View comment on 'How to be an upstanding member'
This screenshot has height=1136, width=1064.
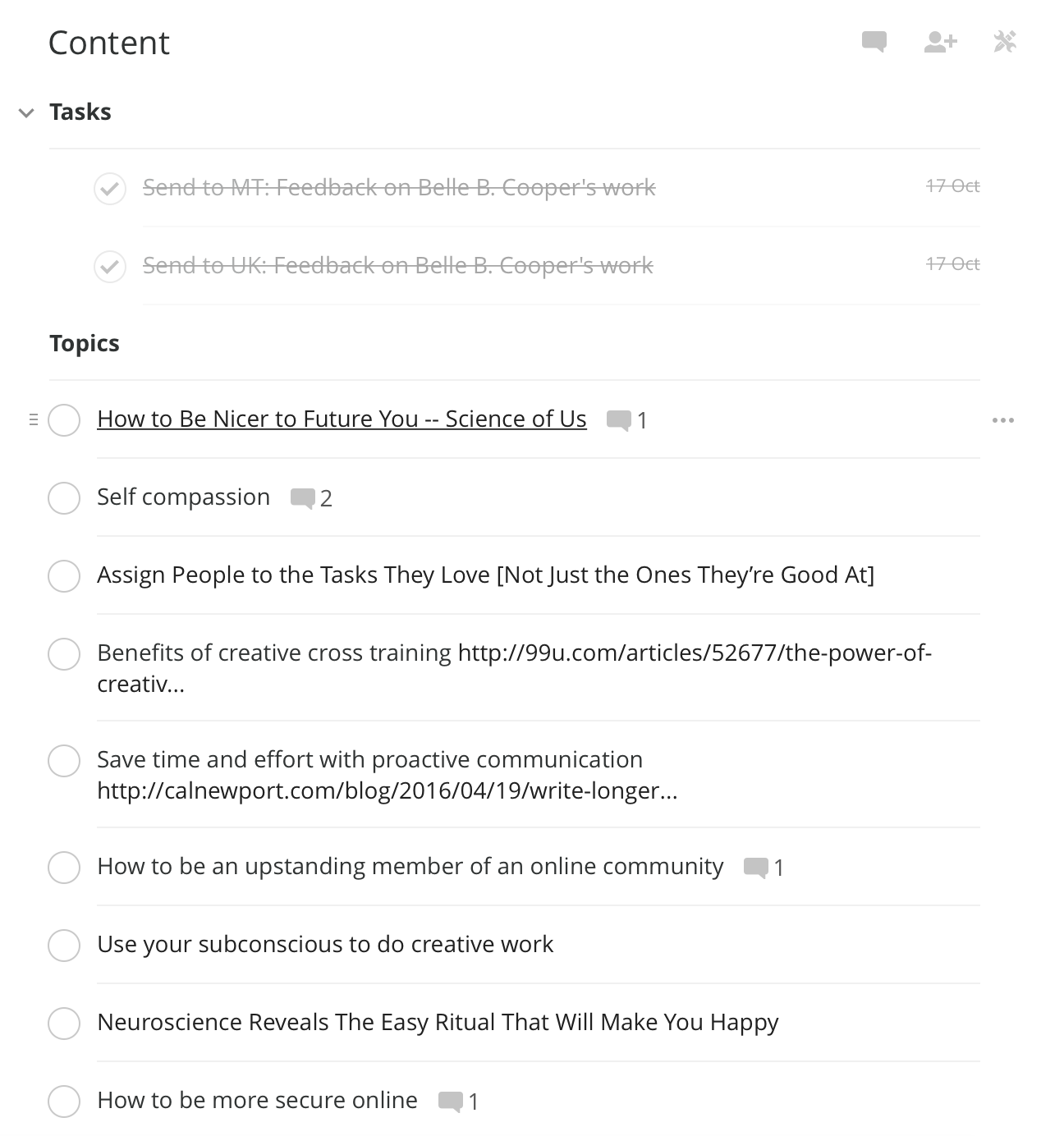pyautogui.click(x=755, y=868)
